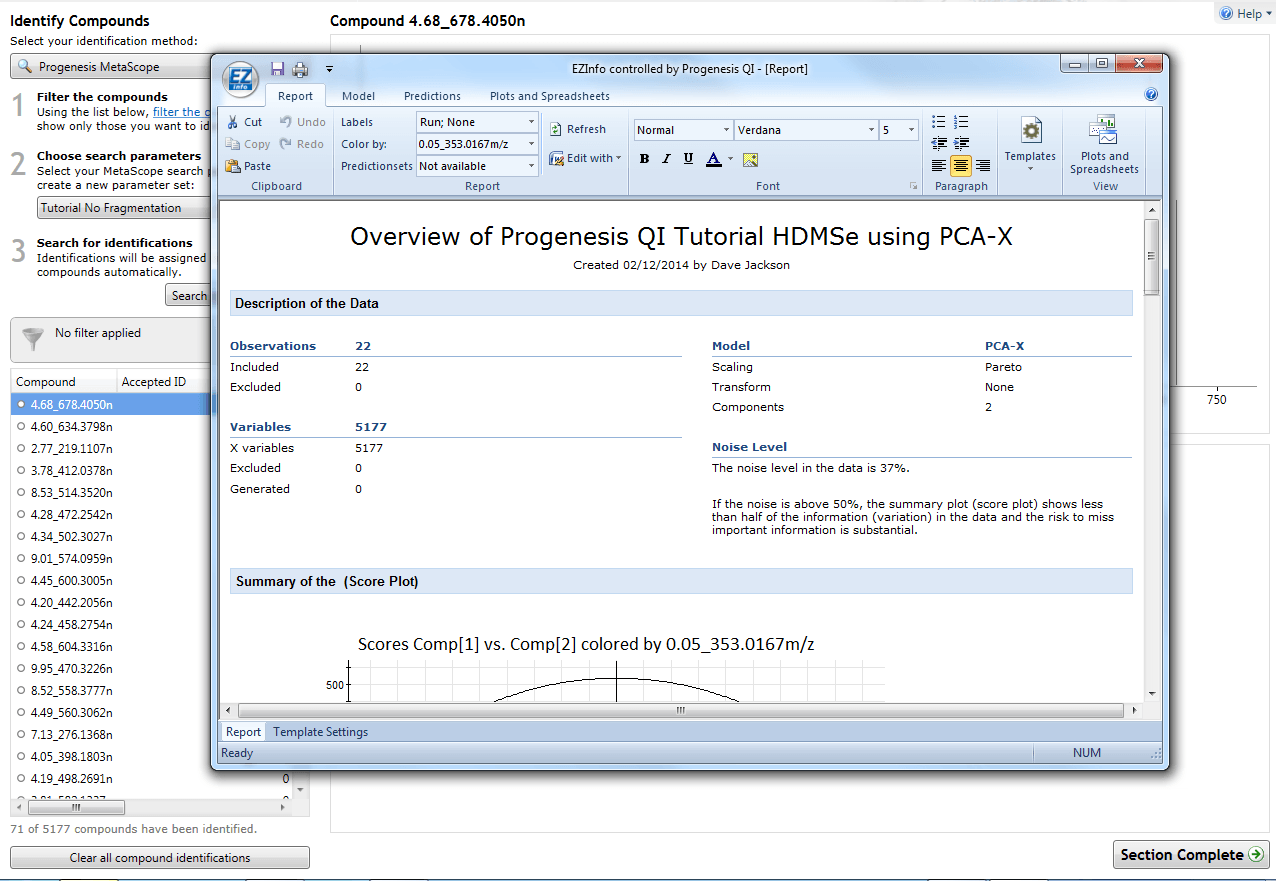1276x881 pixels.
Task: Click the Copy icon in Clipboard group
Action: pos(233,144)
